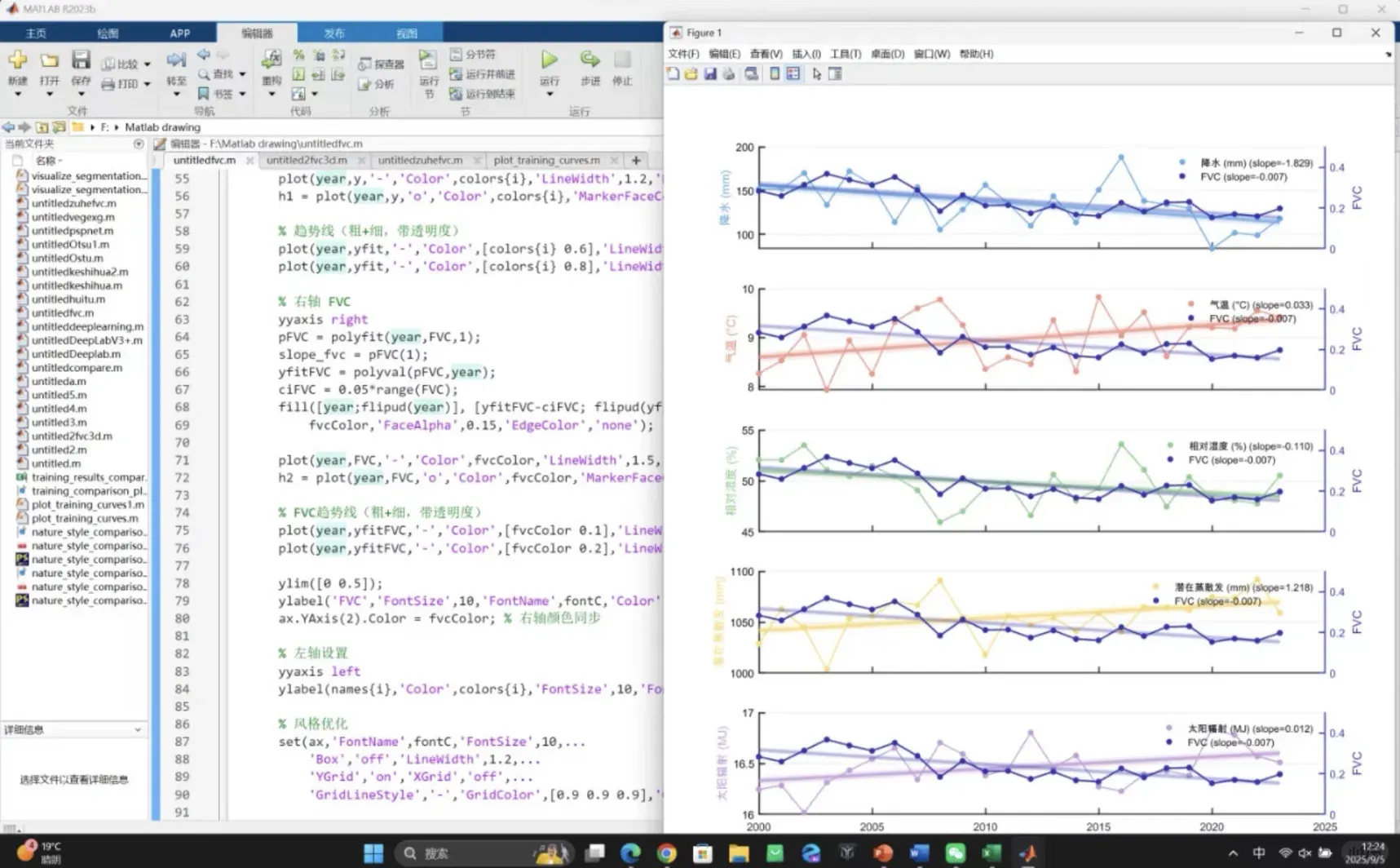Click the 运行并前进 (Run and Advance) button
The image size is (1400, 868).
coord(482,74)
